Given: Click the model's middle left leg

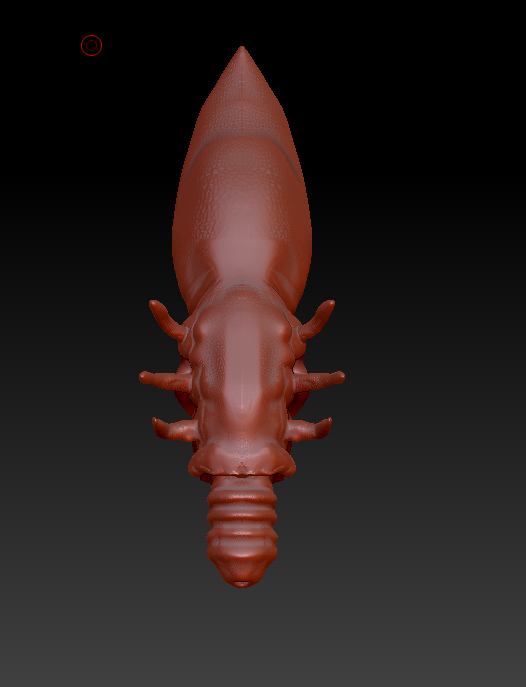Looking at the screenshot, I should click(165, 381).
